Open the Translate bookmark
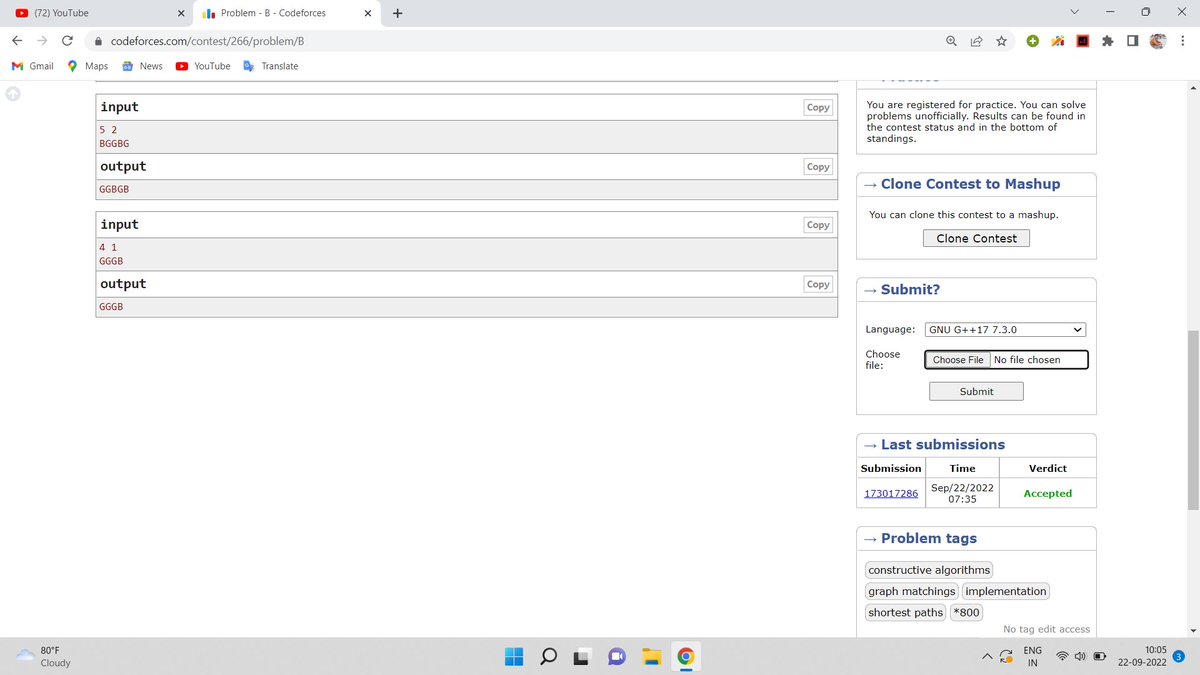 pyautogui.click(x=270, y=66)
